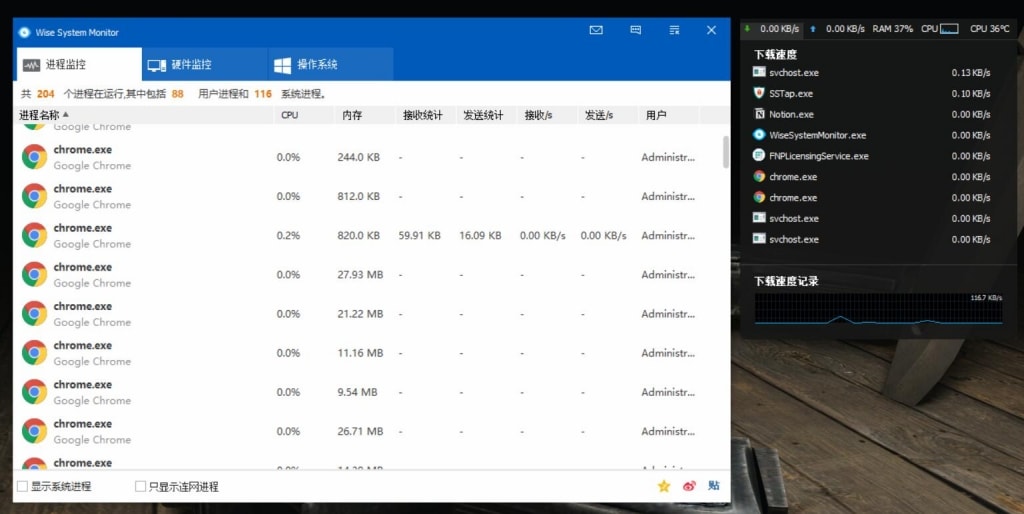This screenshot has width=1024, height=514.
Task: Click the system process count 116
Action: pyautogui.click(x=263, y=94)
